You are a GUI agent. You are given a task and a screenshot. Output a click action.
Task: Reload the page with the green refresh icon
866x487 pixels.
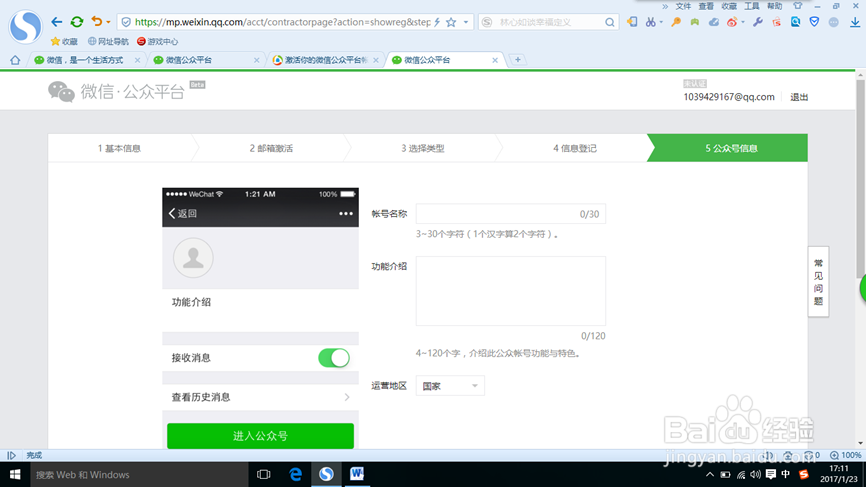77,22
